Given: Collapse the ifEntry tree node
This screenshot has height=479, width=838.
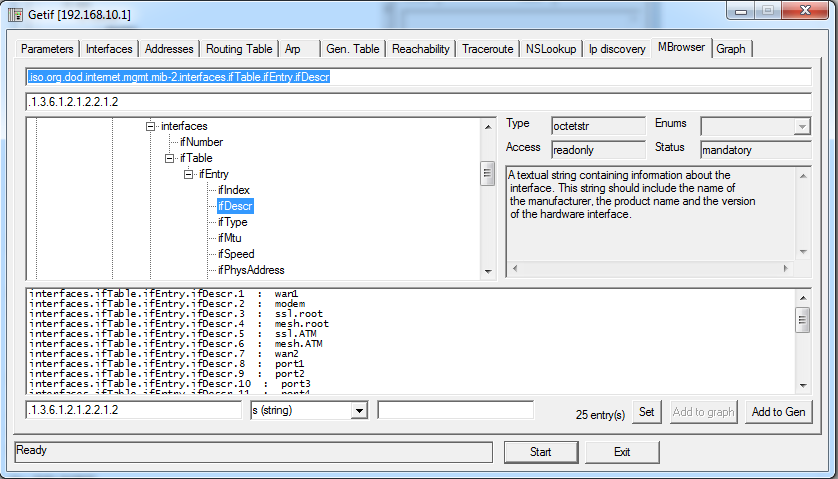Looking at the screenshot, I should (188, 174).
